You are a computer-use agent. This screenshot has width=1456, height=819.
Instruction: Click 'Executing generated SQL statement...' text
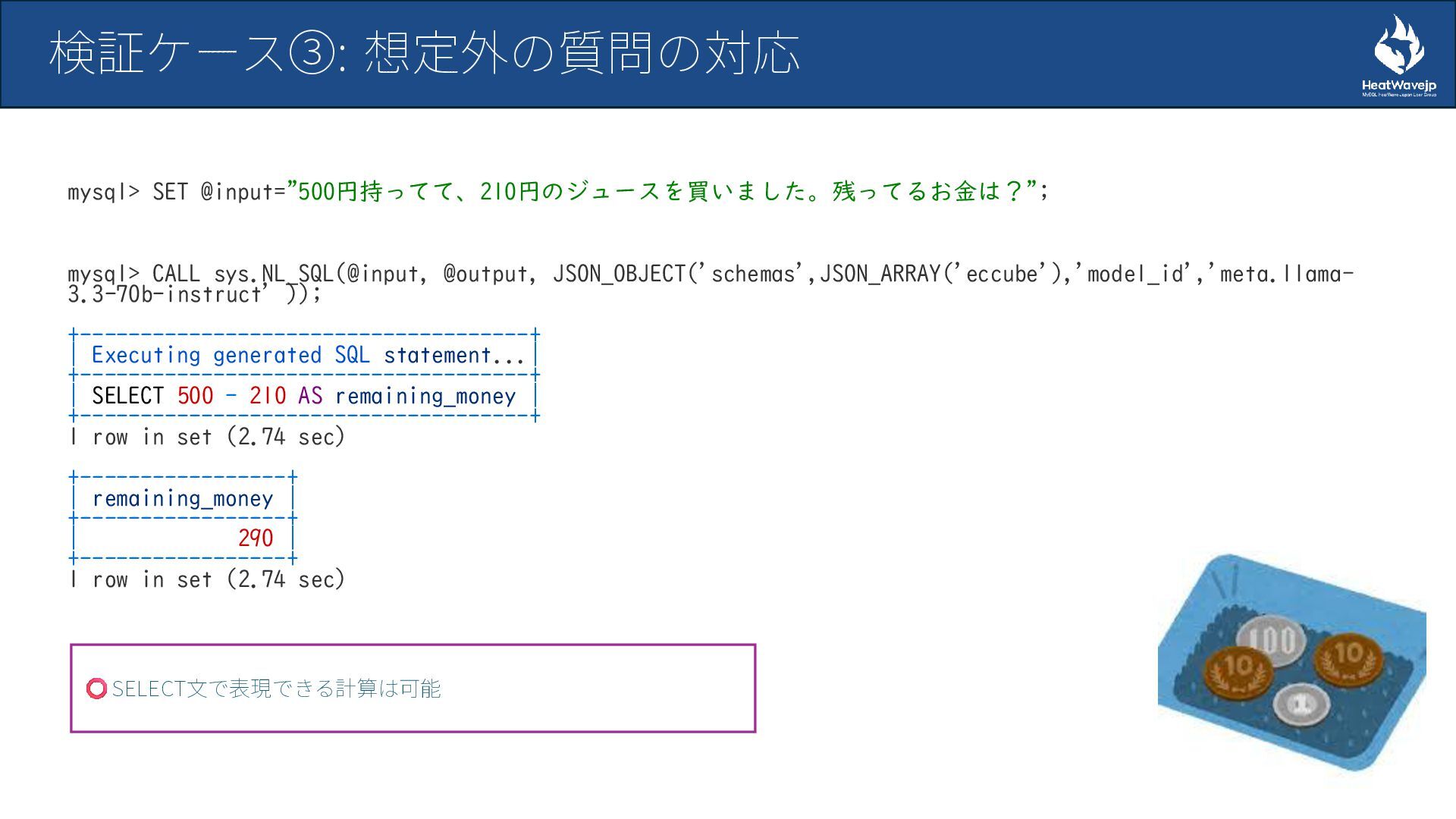308,355
